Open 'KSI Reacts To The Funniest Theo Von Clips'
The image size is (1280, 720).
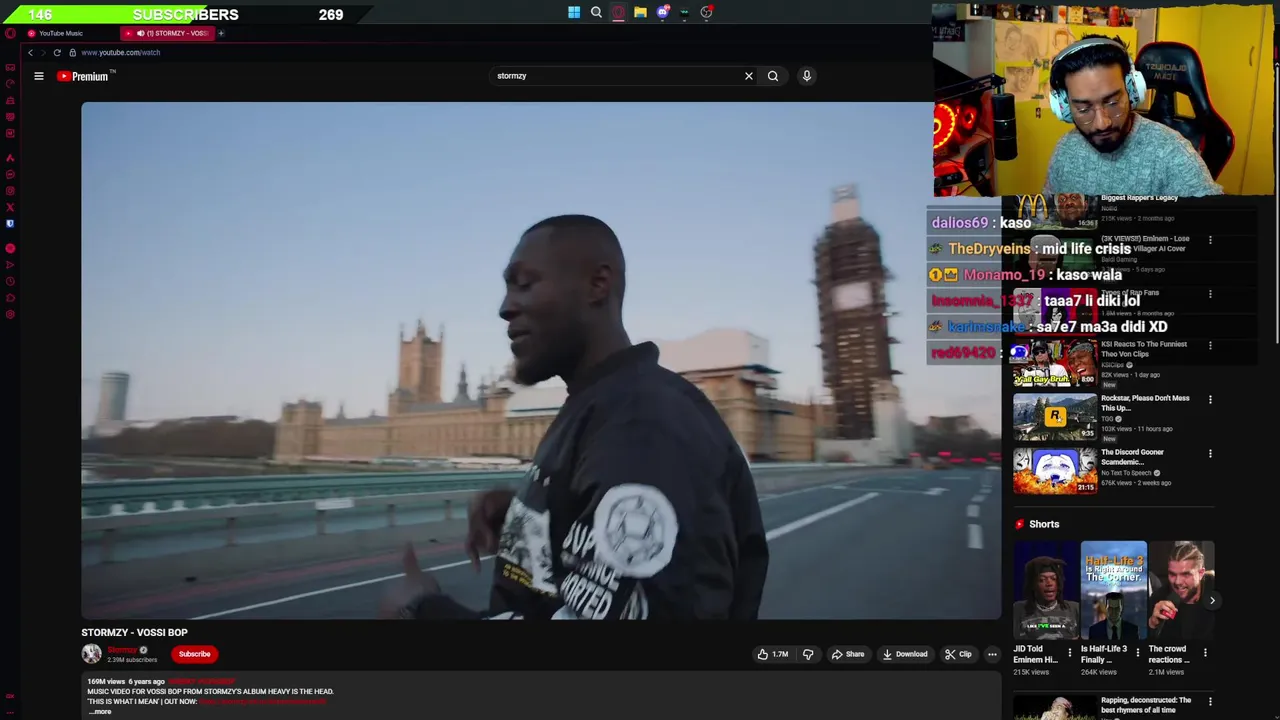click(1144, 349)
